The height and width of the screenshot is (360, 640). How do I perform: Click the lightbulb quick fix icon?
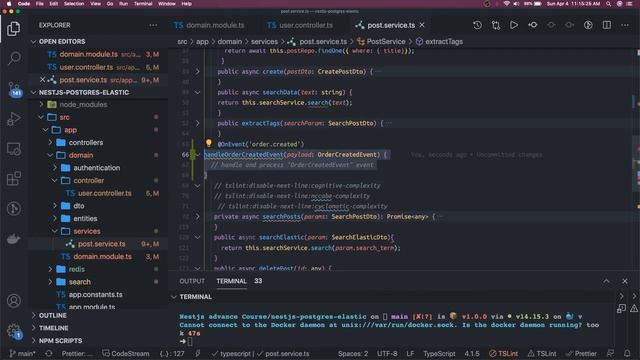pyautogui.click(x=209, y=143)
